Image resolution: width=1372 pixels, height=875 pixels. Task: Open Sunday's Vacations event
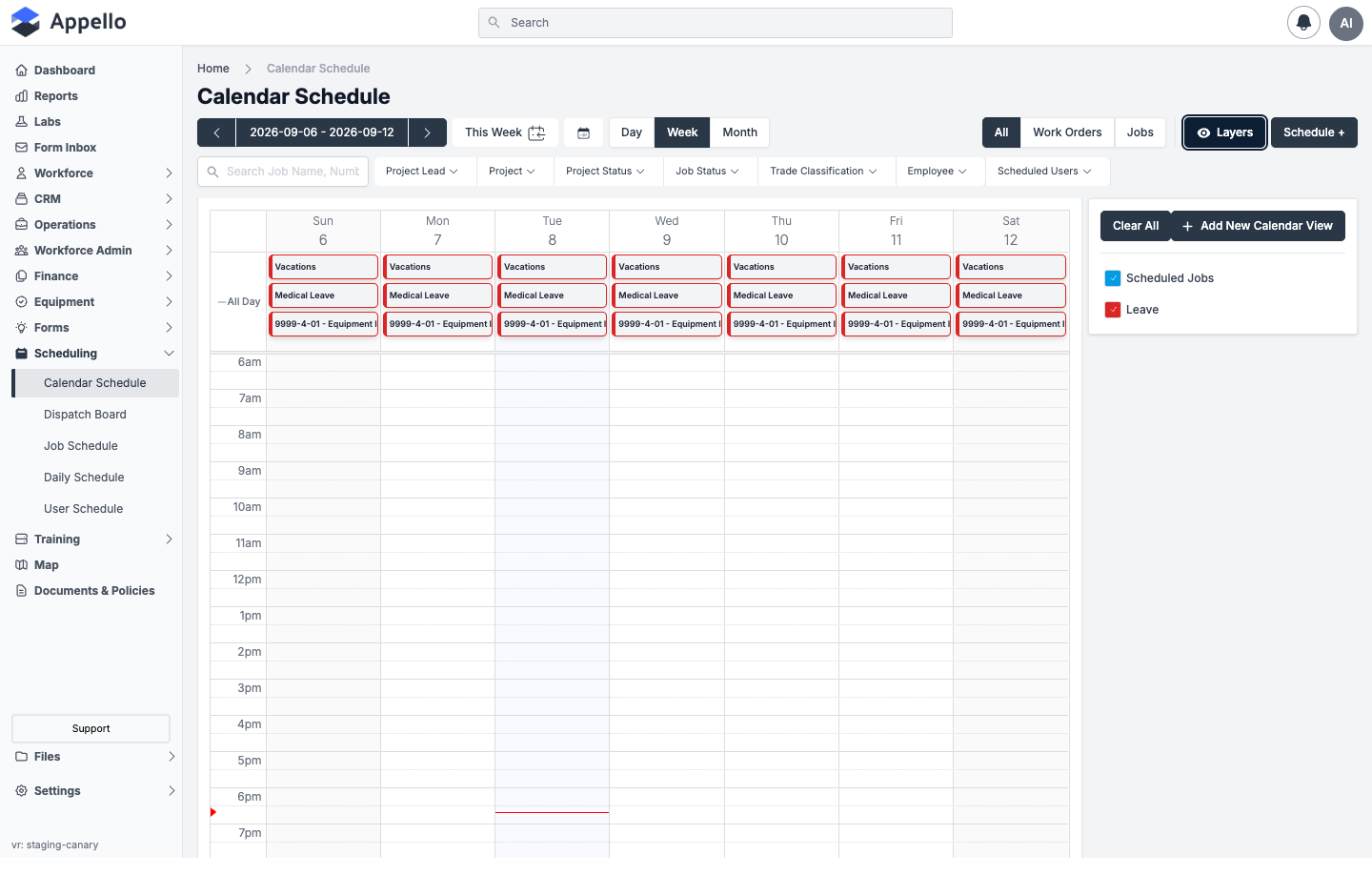324,267
